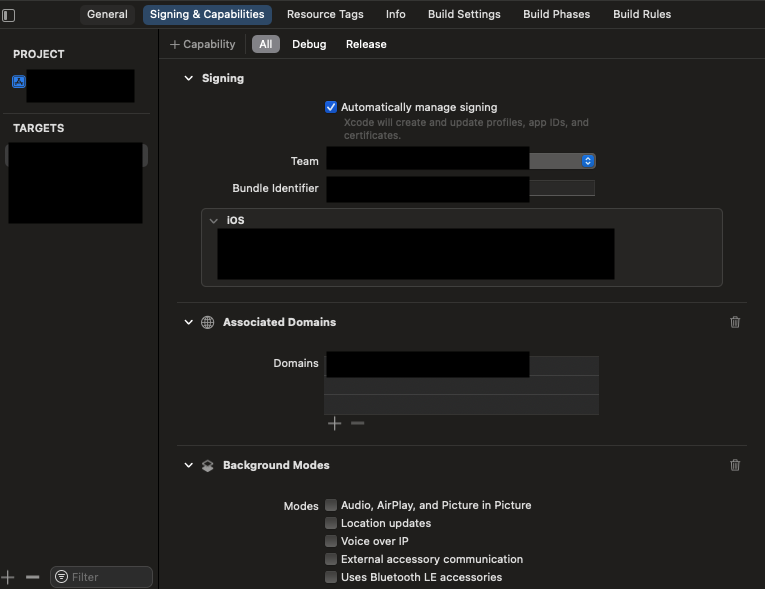Add a new target with plus
Screen dimensions: 765x589
(7, 577)
